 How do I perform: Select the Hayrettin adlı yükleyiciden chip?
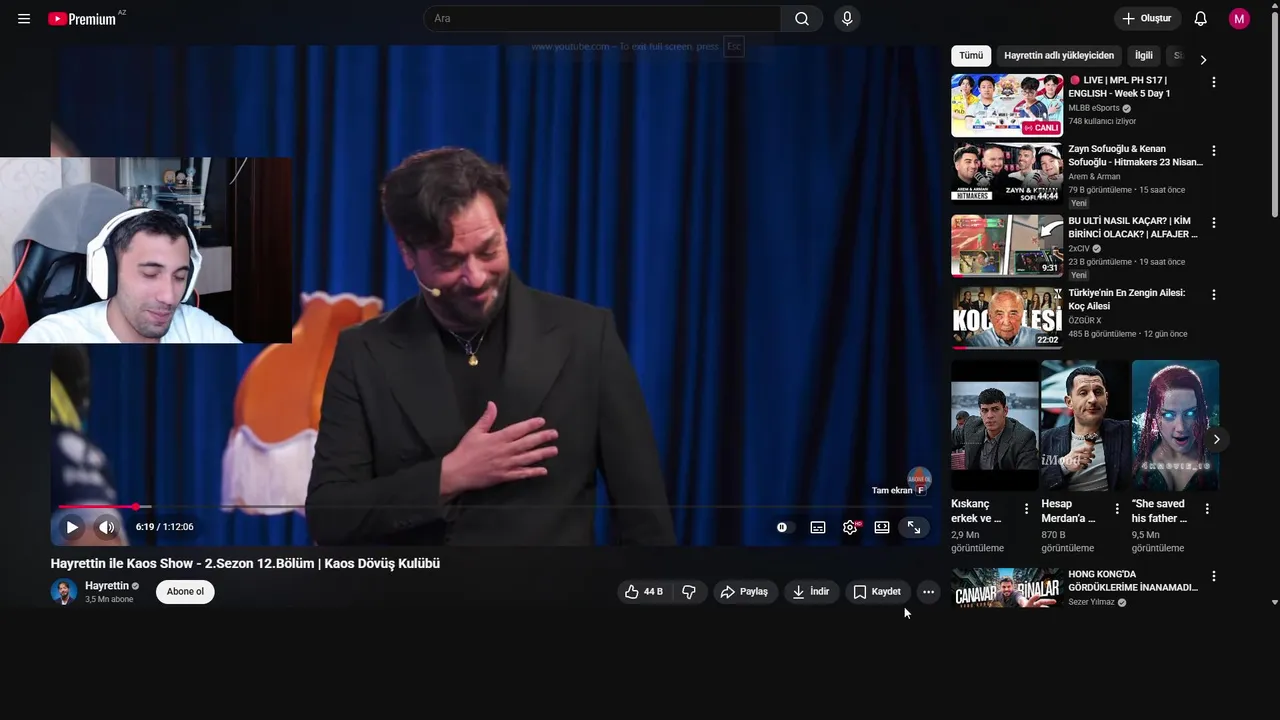[x=1059, y=56]
